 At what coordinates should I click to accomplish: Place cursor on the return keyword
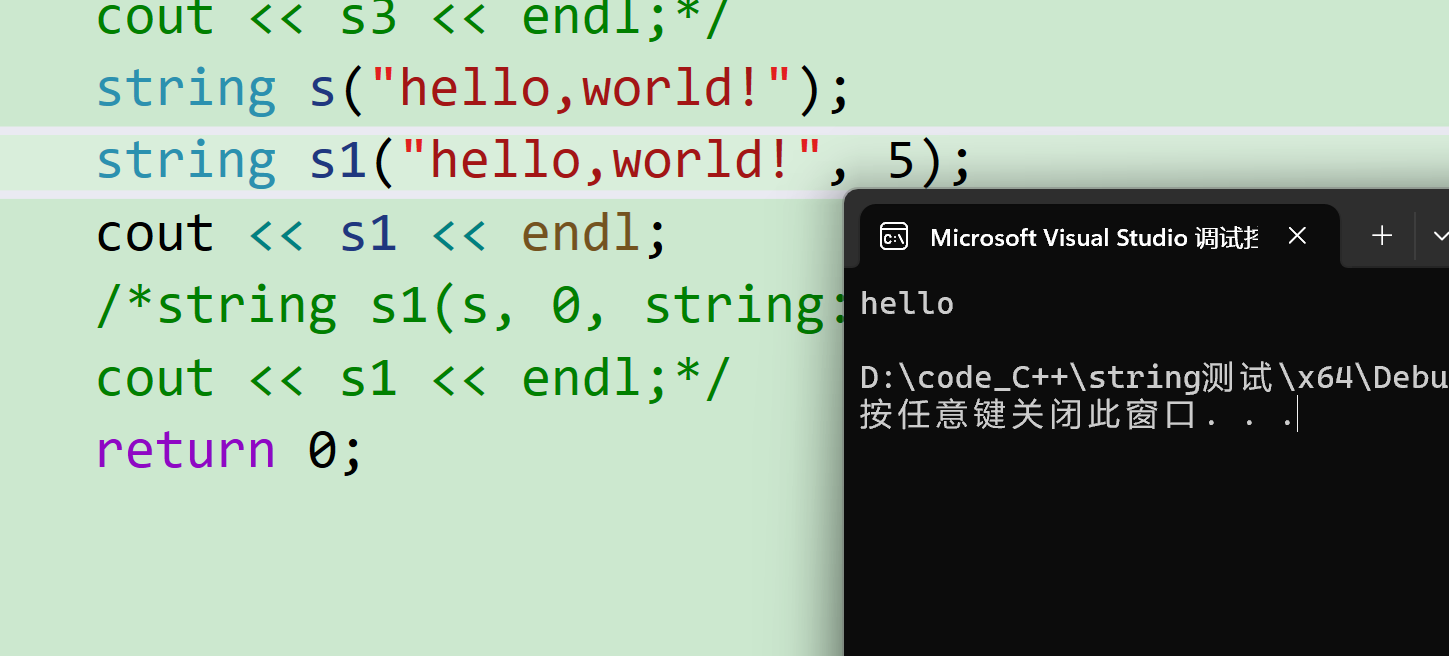(x=186, y=450)
